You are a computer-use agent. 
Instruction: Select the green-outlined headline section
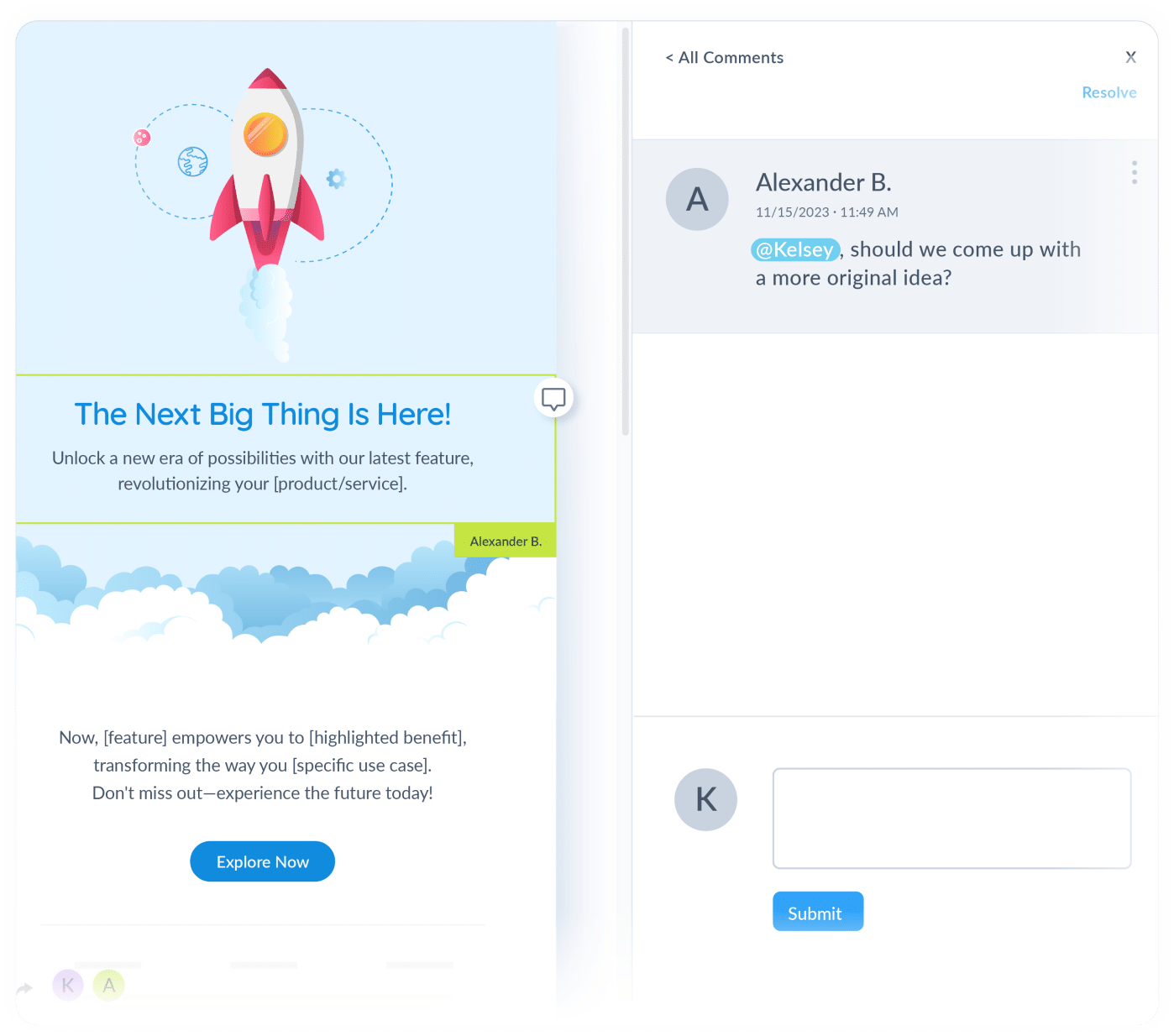click(286, 449)
